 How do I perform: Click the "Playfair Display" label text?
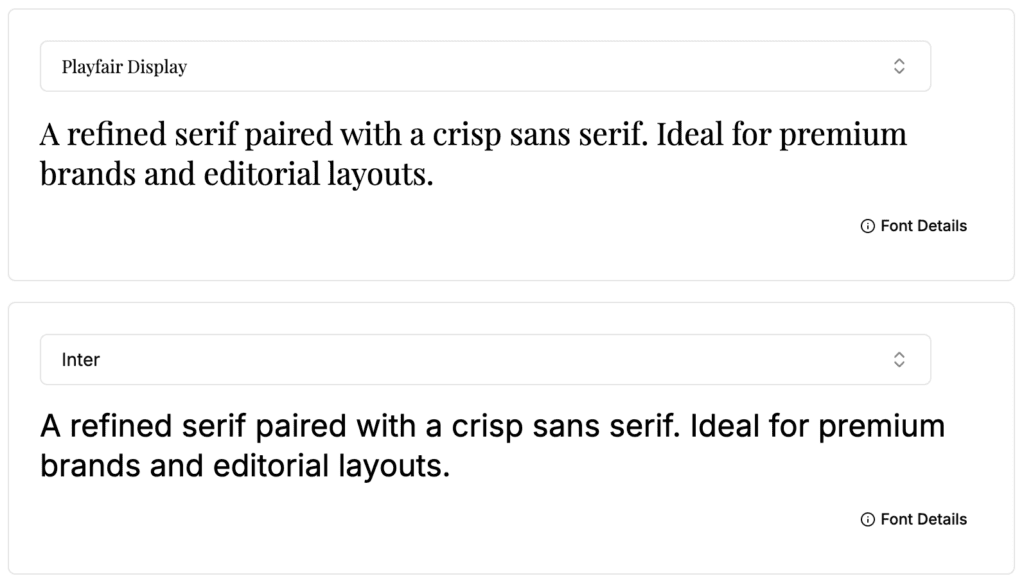click(x=124, y=67)
